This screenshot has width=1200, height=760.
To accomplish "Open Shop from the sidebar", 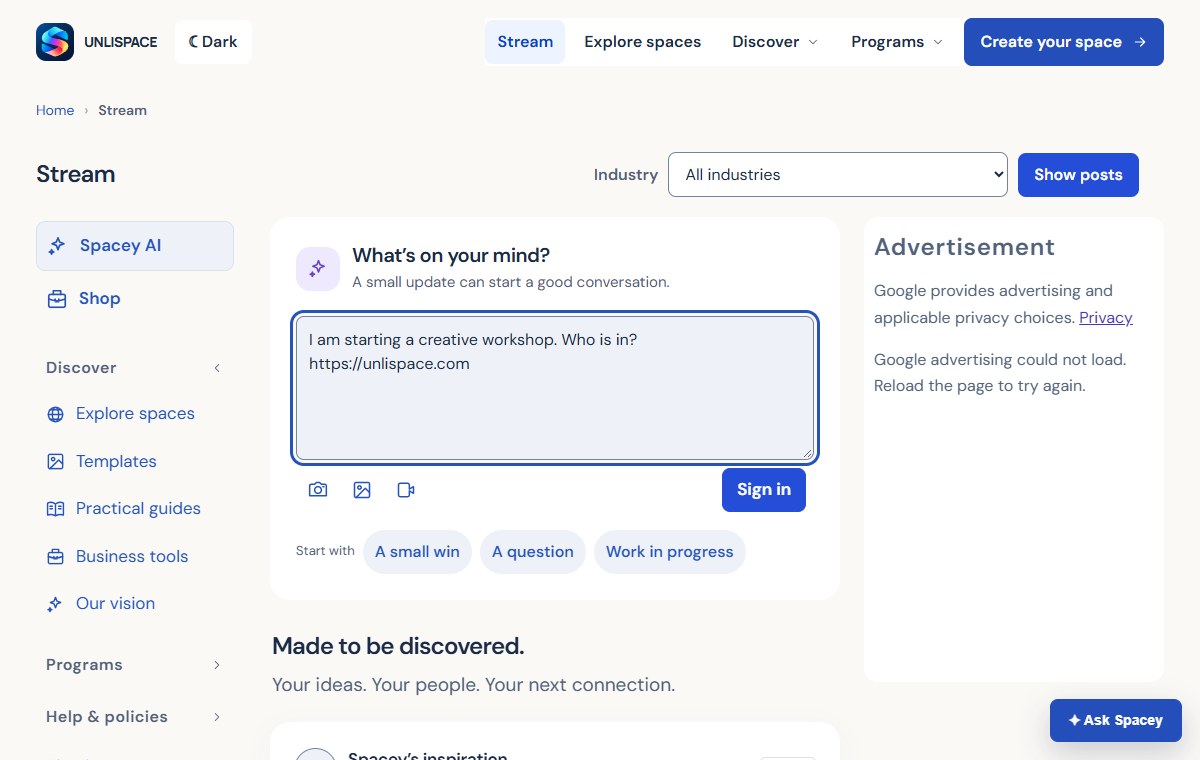I will click(x=135, y=299).
